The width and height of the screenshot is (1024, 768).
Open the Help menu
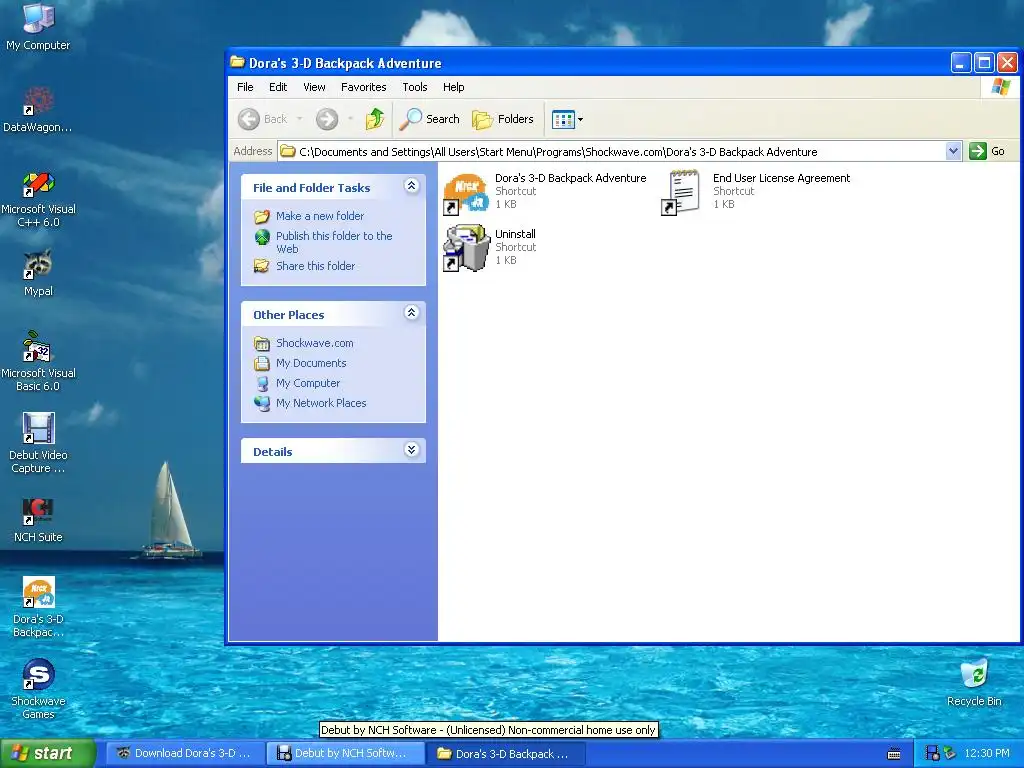[x=453, y=87]
